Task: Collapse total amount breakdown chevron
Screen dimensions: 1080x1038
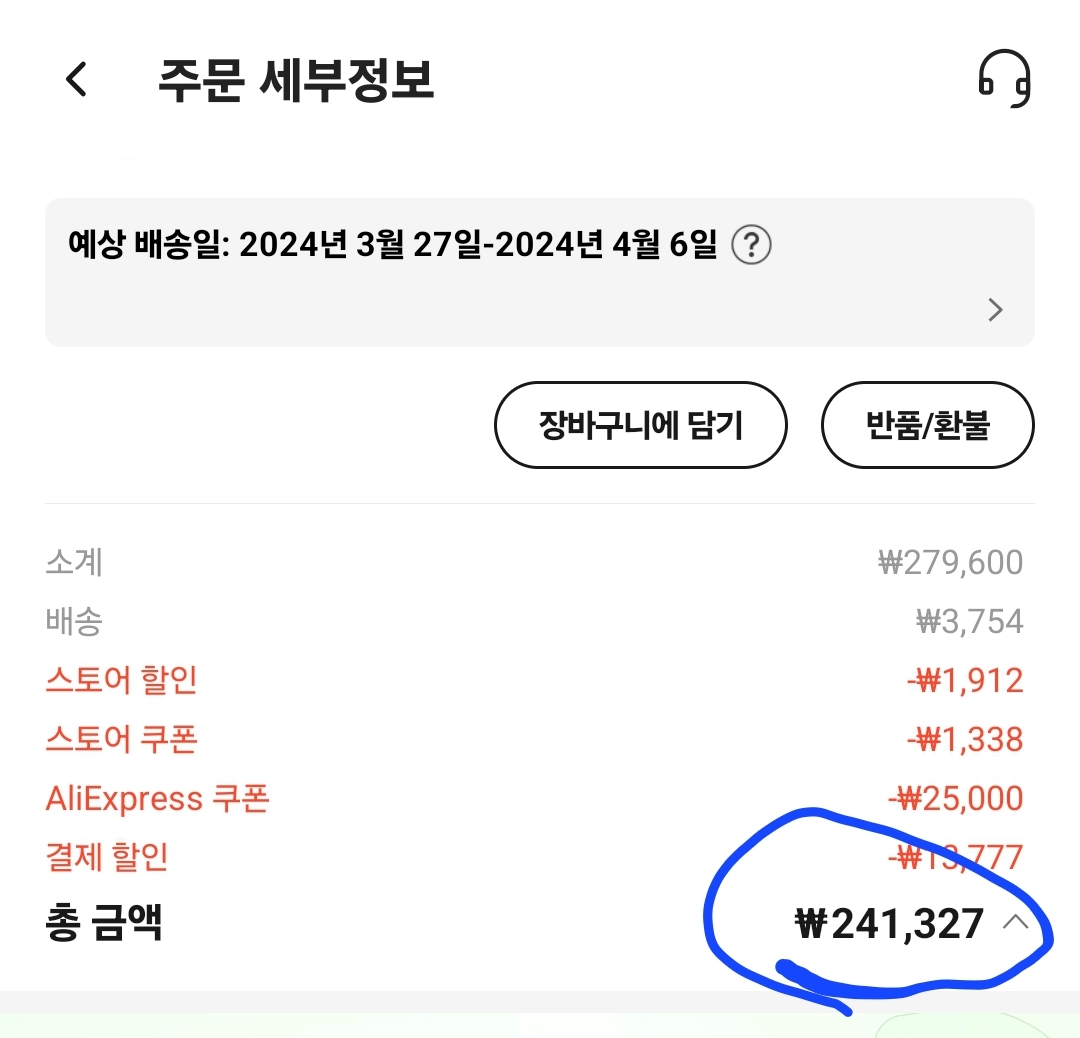Action: (x=1015, y=923)
